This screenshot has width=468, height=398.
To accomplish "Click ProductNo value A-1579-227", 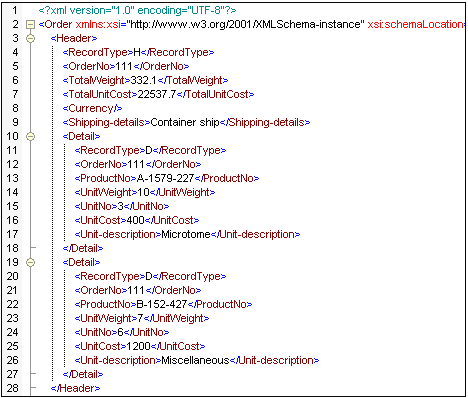I will (165, 178).
